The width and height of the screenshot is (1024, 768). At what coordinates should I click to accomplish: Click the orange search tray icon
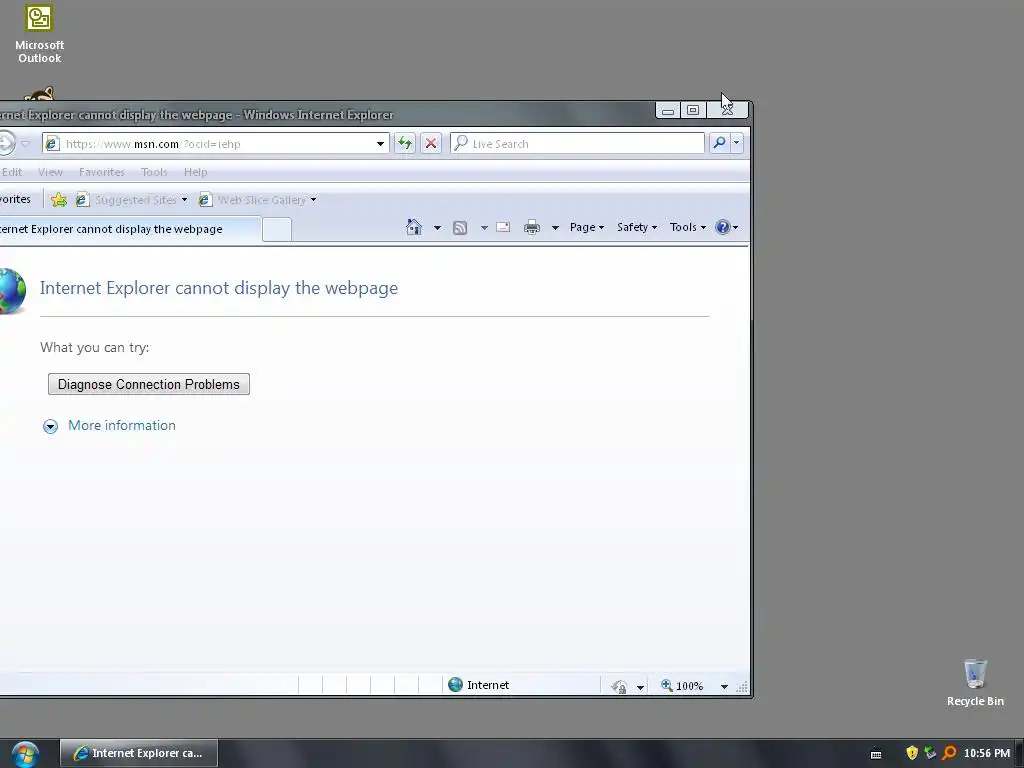pyautogui.click(x=949, y=753)
